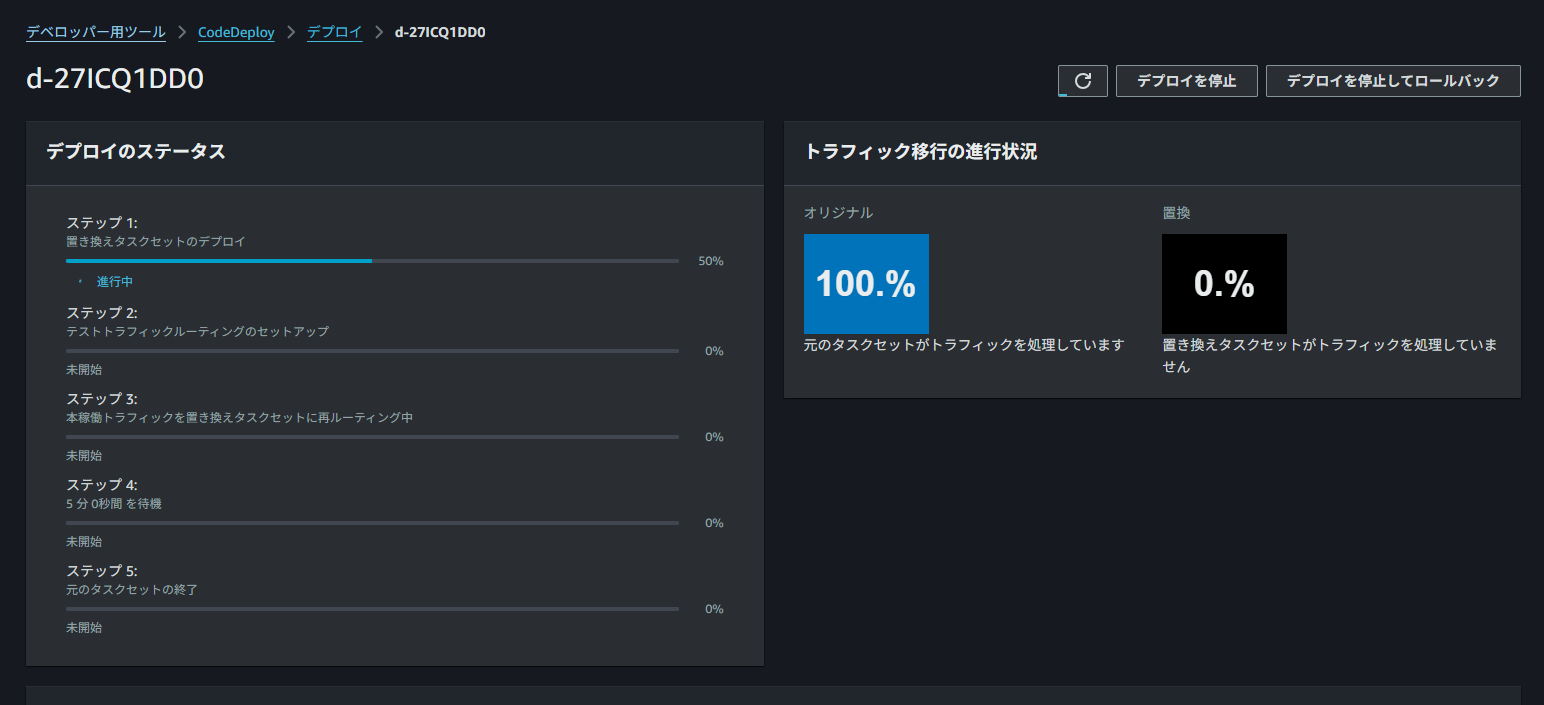Click 5 分 0秒間 を待機 text
Image resolution: width=1544 pixels, height=705 pixels.
114,503
